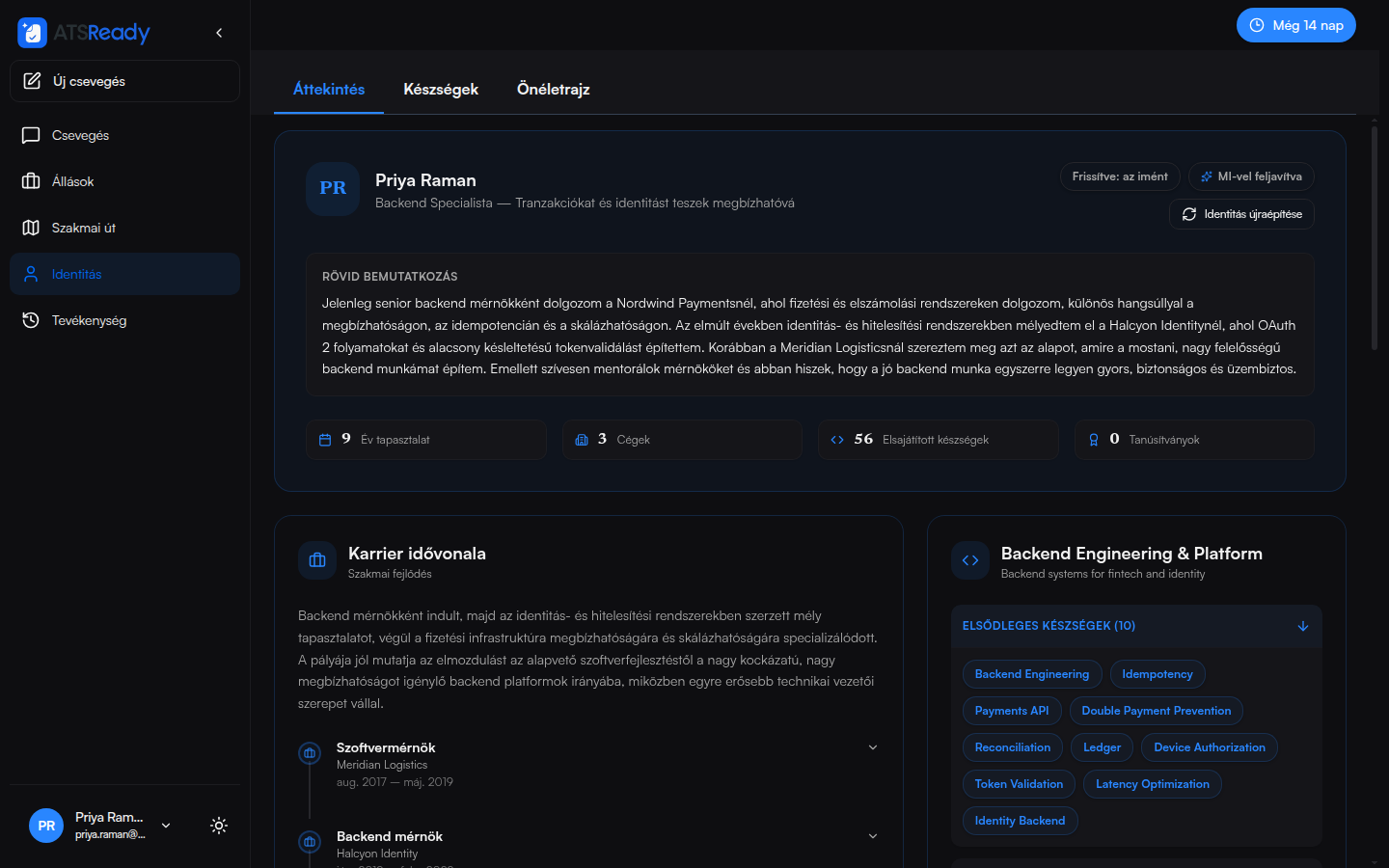Click the award icon next to Tanúsítványok
Viewport: 1389px width, 868px height.
coord(1094,440)
